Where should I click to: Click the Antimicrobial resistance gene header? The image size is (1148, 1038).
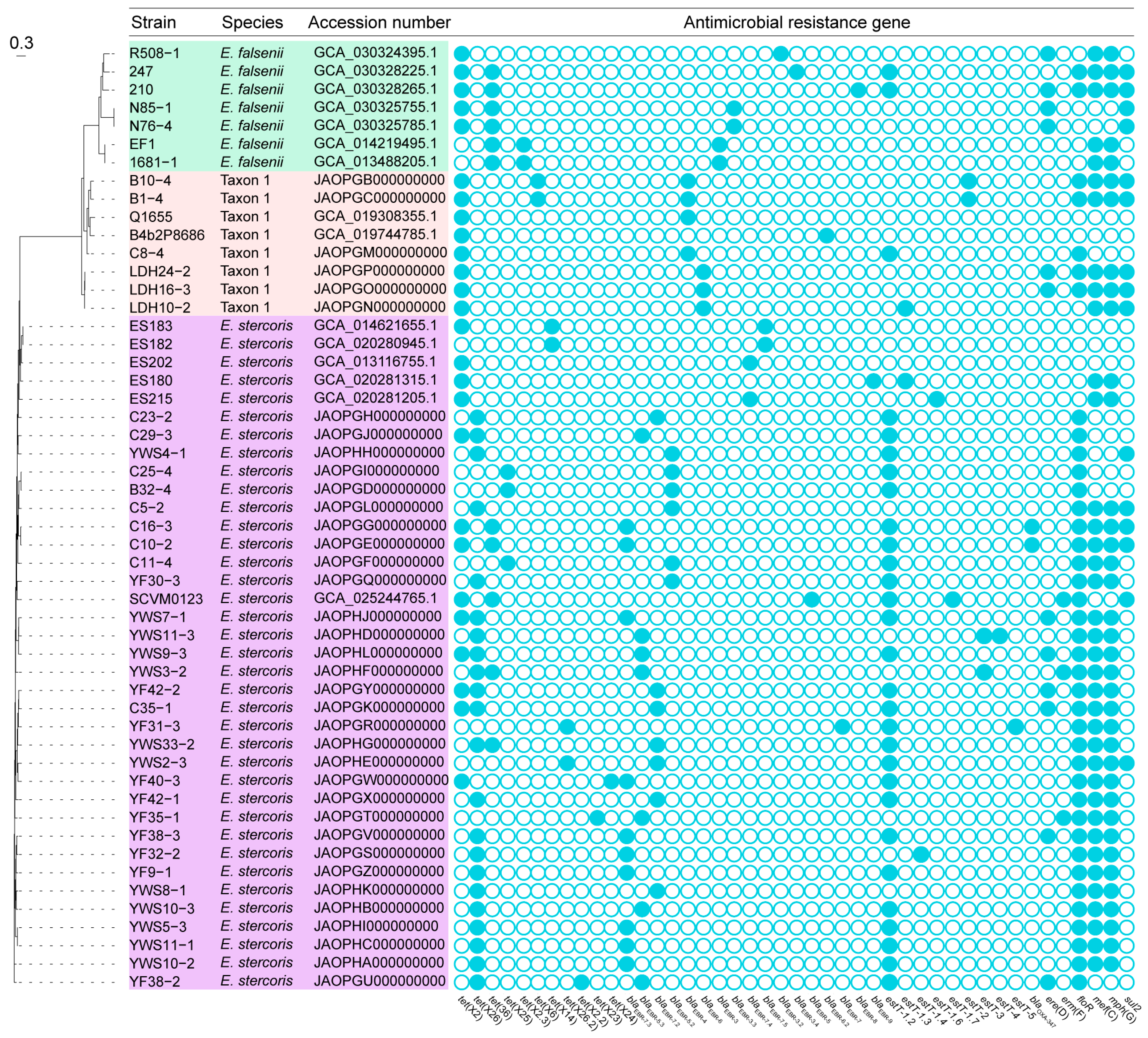(x=796, y=23)
